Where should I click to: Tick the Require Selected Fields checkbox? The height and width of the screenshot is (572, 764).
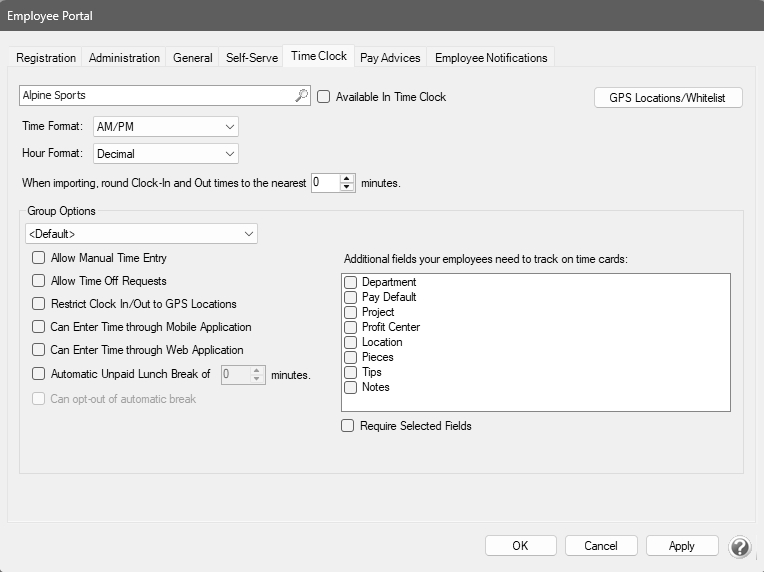348,426
